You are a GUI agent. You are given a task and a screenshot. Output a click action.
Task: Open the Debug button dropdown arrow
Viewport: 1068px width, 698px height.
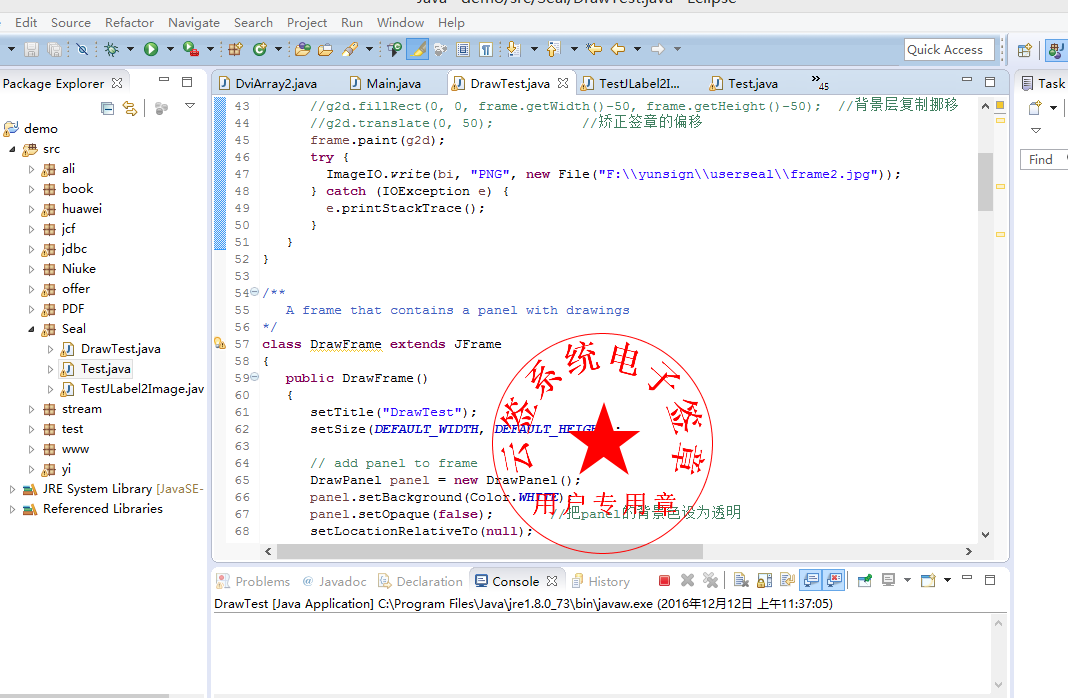pos(130,49)
